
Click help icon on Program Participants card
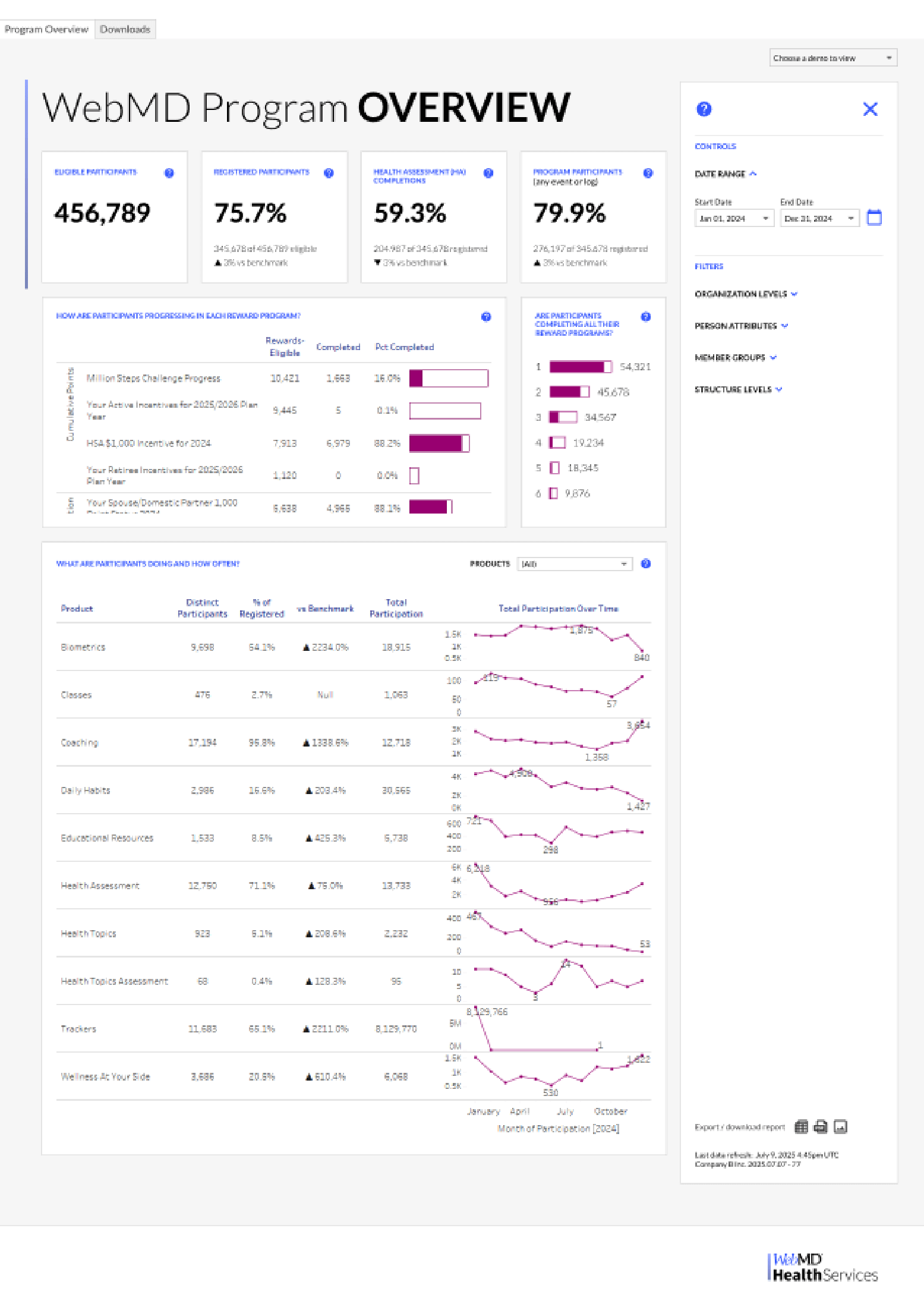[648, 173]
